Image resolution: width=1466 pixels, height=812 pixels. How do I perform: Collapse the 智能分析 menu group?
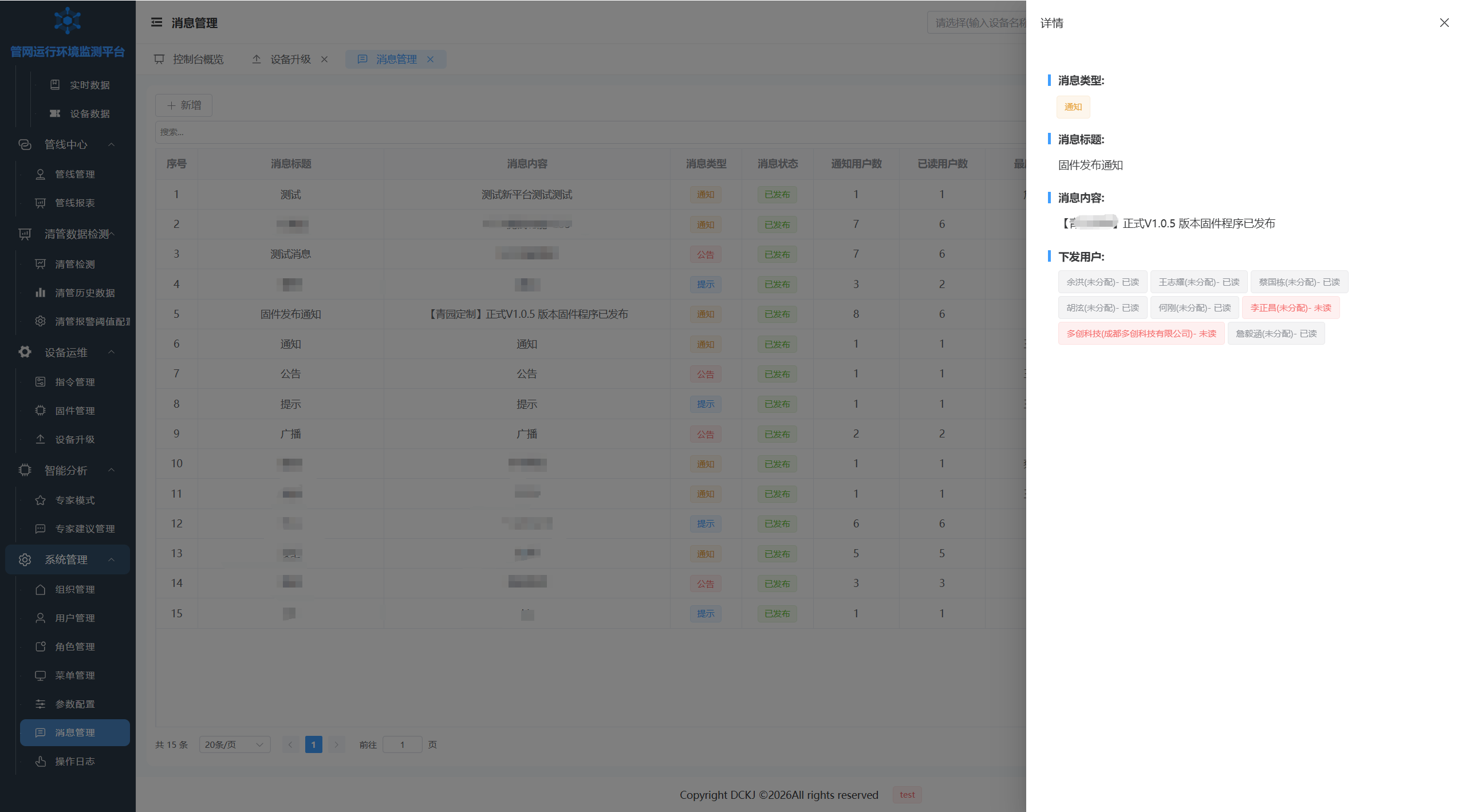pyautogui.click(x=112, y=470)
